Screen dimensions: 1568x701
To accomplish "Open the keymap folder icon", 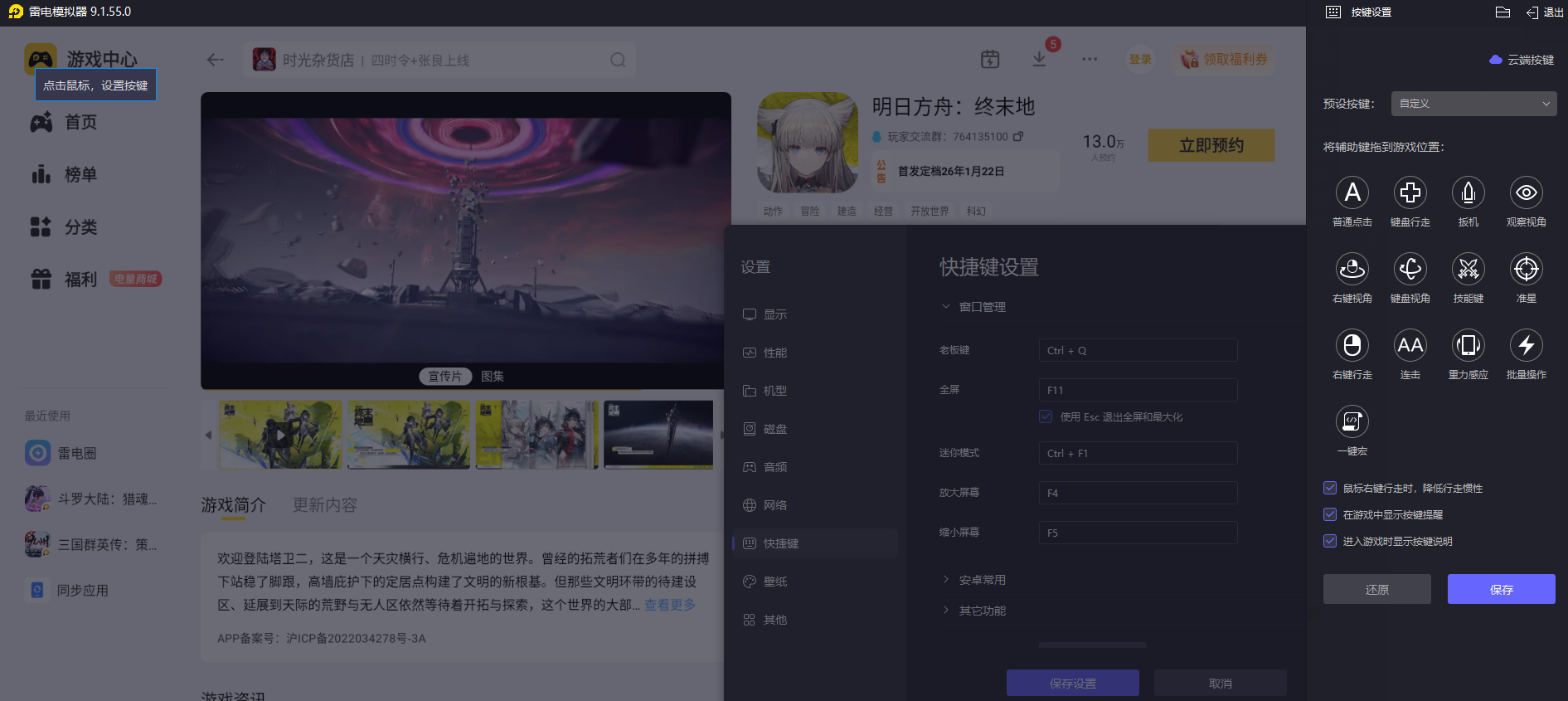I will click(x=1502, y=12).
